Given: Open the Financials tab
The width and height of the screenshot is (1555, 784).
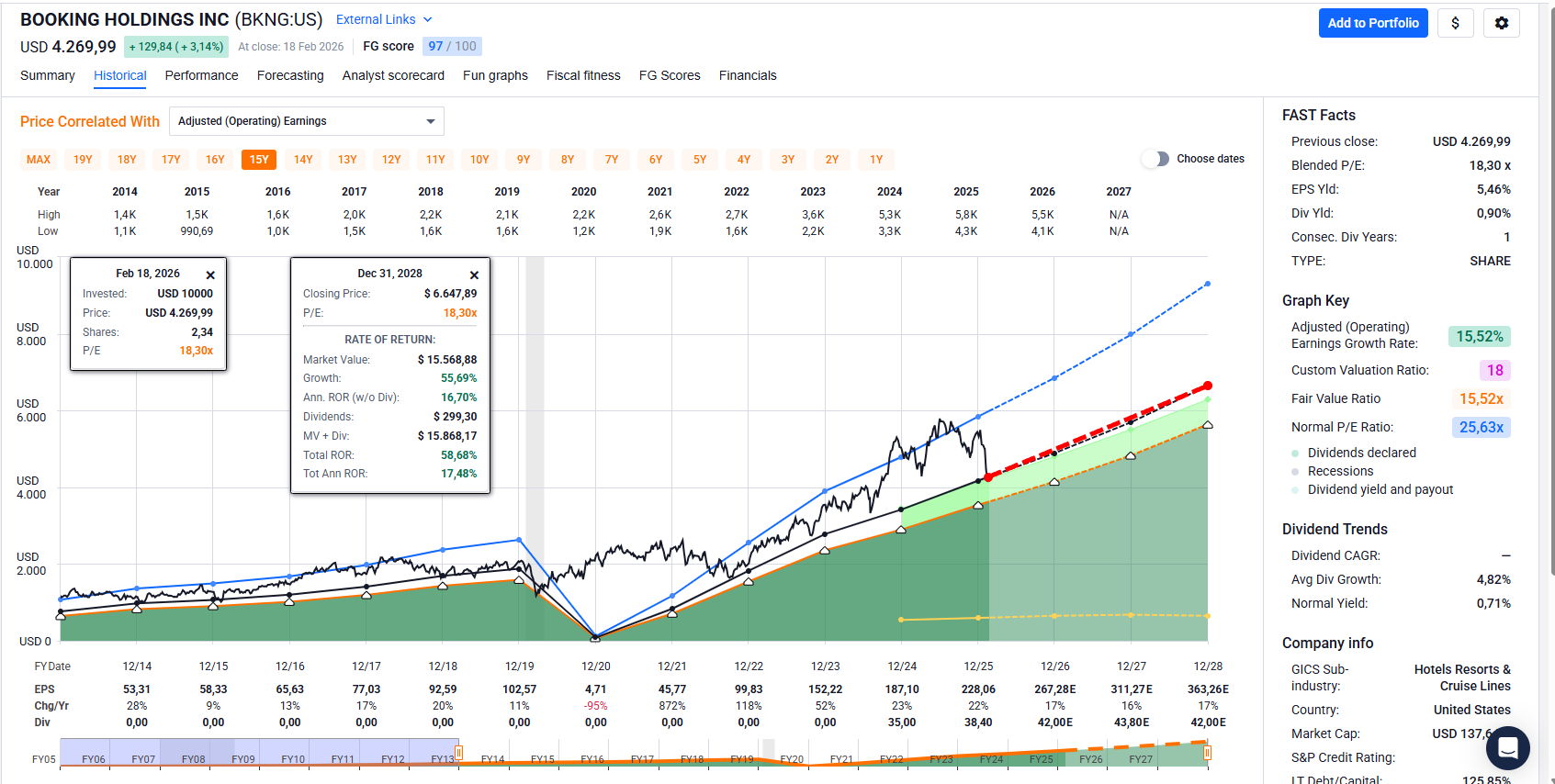Looking at the screenshot, I should (748, 75).
